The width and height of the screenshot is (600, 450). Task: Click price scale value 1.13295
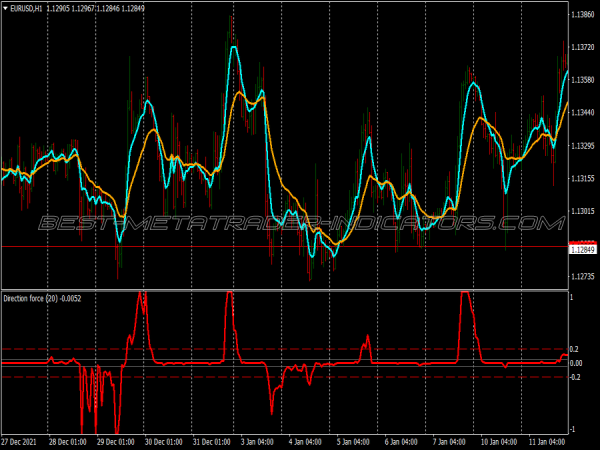(x=582, y=146)
